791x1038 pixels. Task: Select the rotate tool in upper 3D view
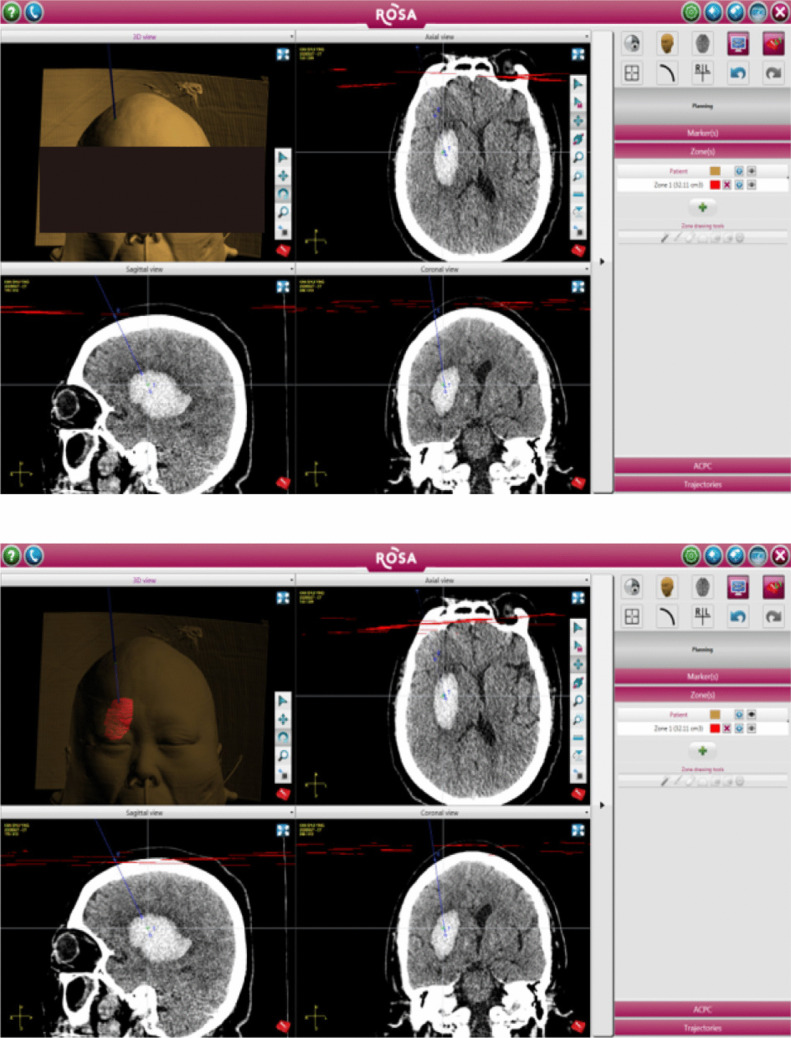[x=284, y=194]
